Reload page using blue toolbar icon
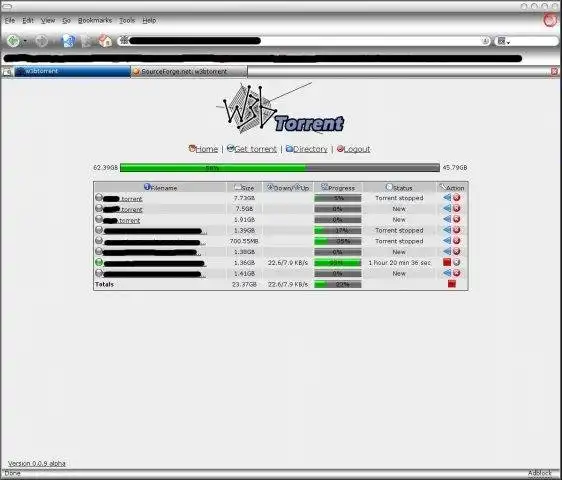Image resolution: width=562 pixels, height=480 pixels. (x=68, y=41)
